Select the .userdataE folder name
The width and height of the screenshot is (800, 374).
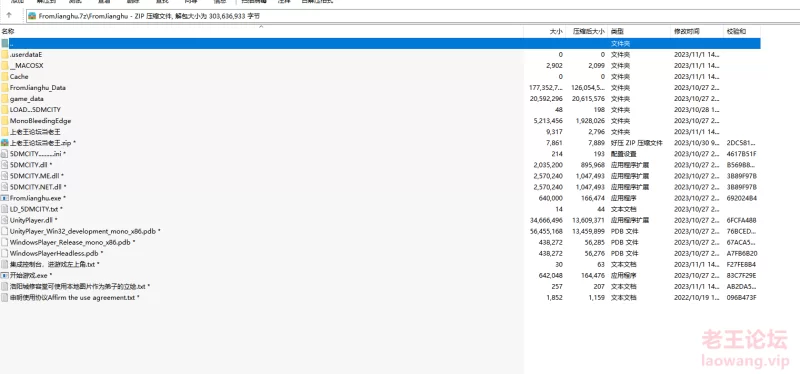point(26,55)
